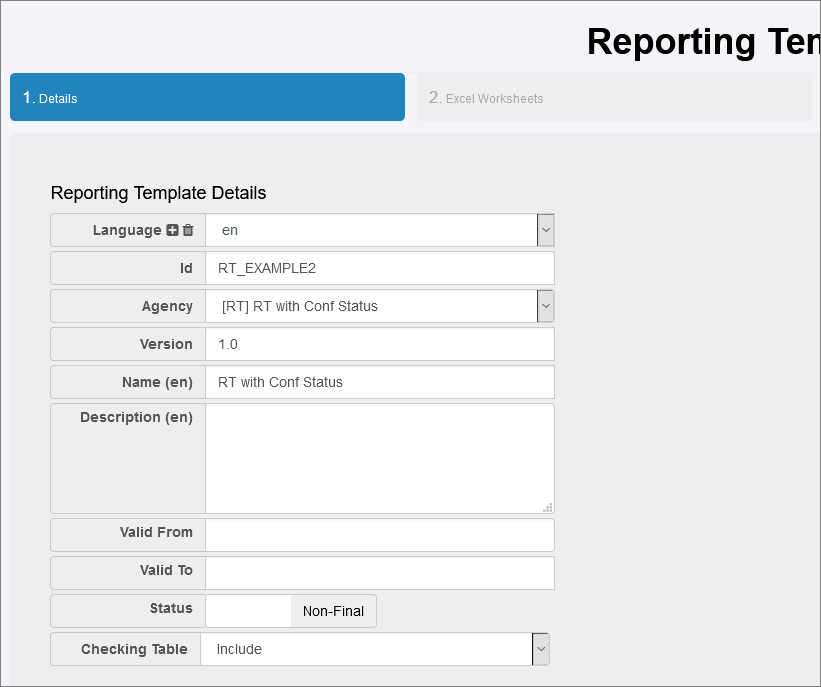821x687 pixels.
Task: Delete language using the trash icon
Action: [188, 230]
